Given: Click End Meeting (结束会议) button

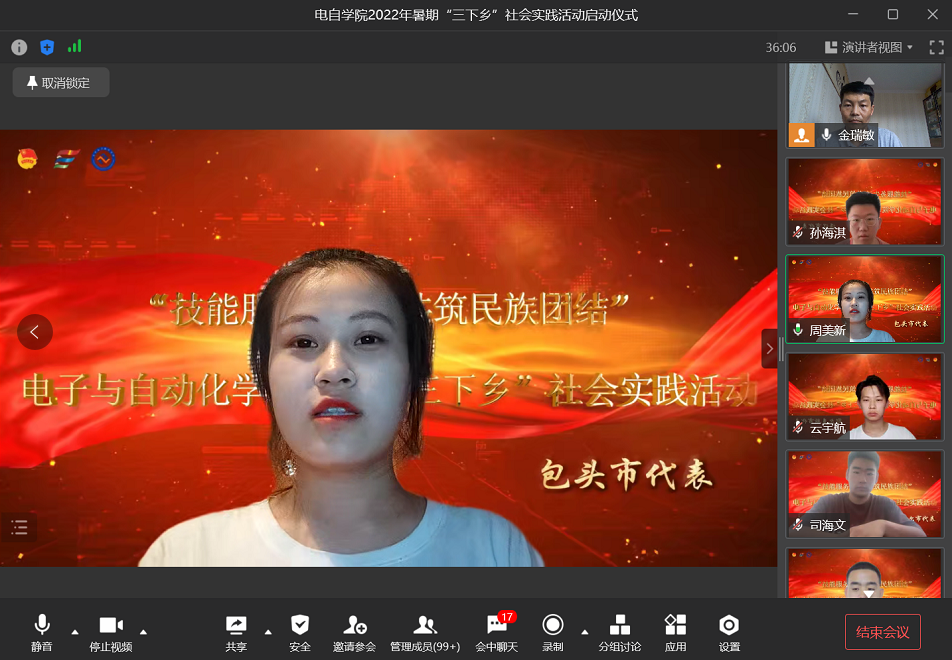Looking at the screenshot, I should coord(882,632).
